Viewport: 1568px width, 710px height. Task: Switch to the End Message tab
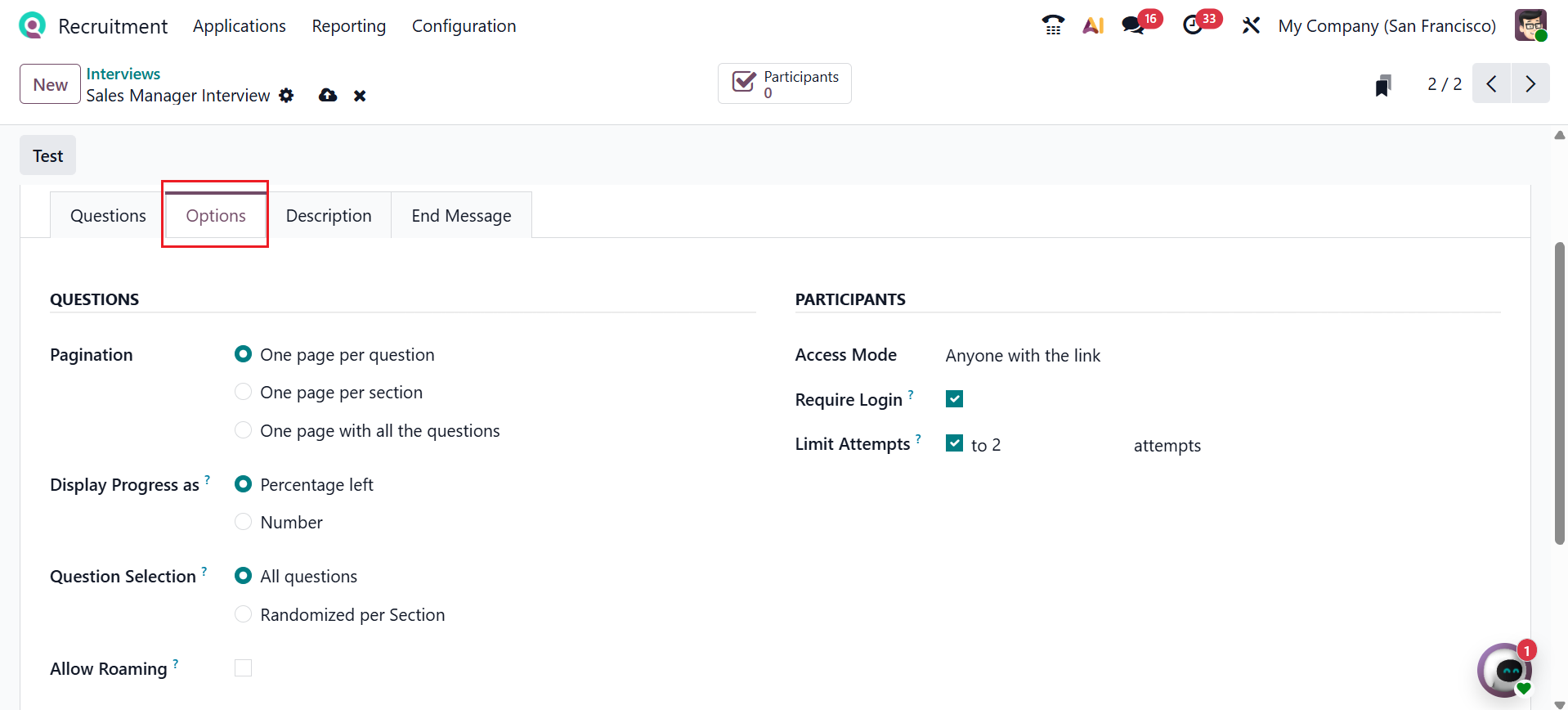(x=461, y=216)
